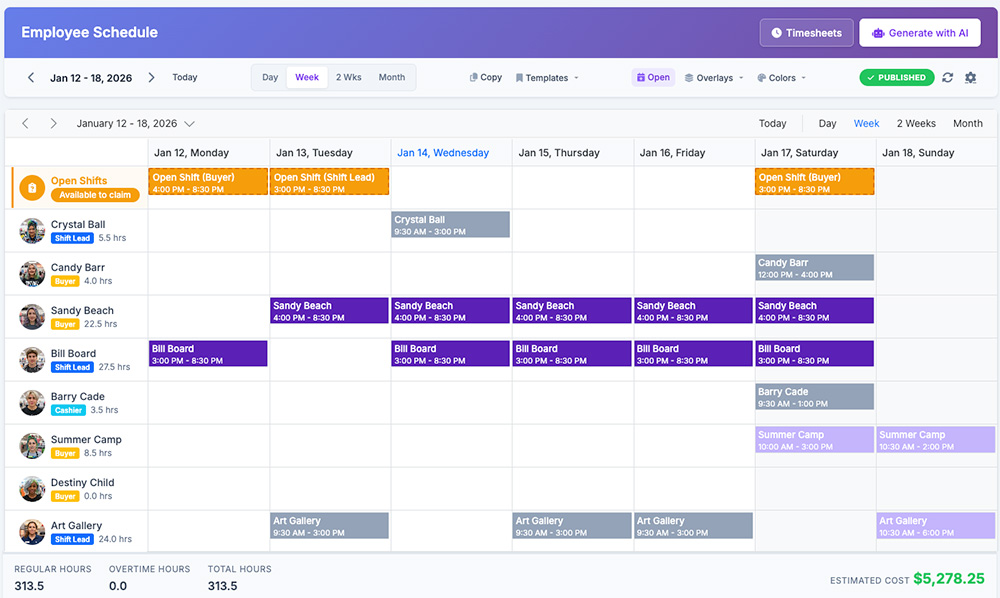Image resolution: width=1000 pixels, height=598 pixels.
Task: Toggle the Open shifts filter
Action: pos(653,77)
